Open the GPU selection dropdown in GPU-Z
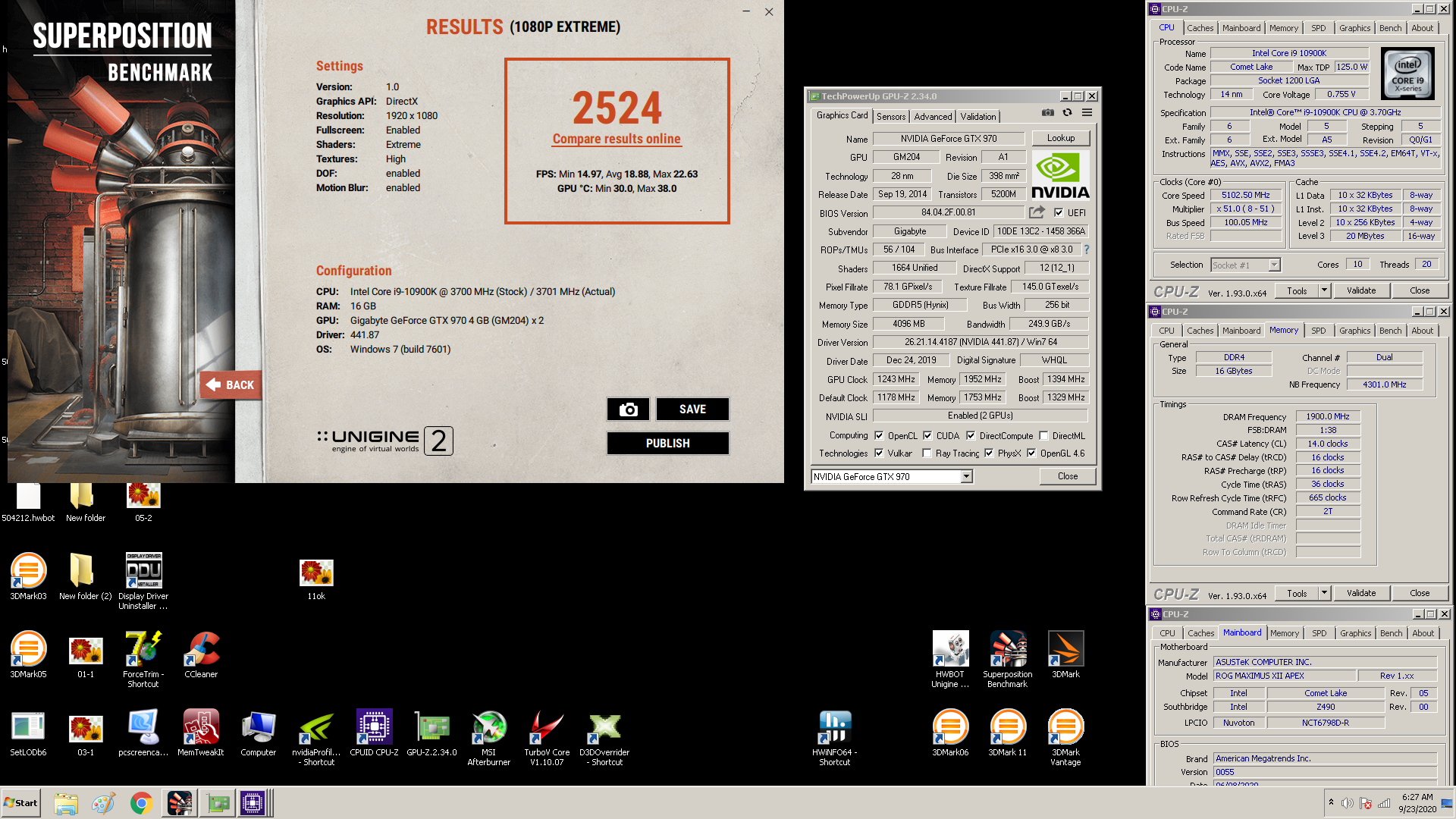Screen dimensions: 1456x819 coord(892,477)
